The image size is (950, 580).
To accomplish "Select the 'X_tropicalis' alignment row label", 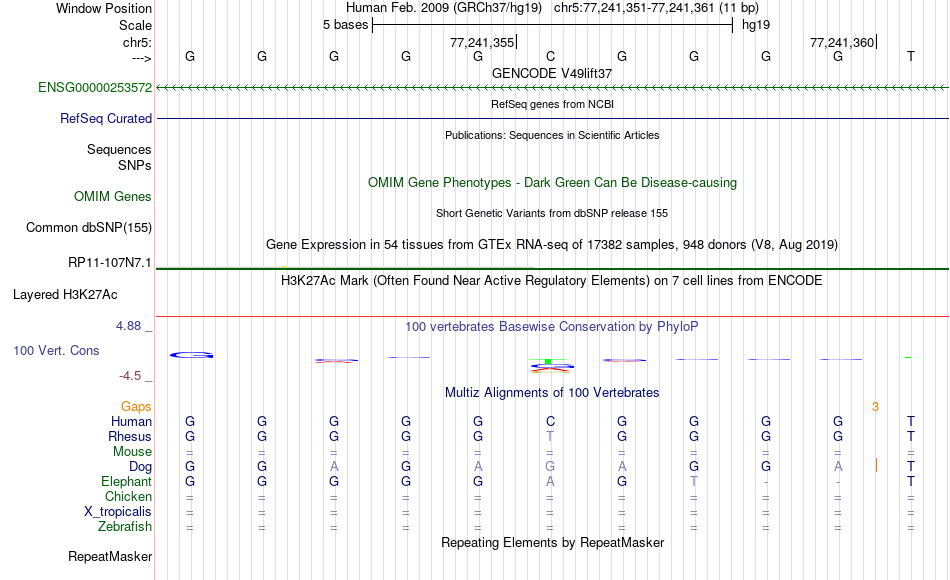I will [118, 512].
